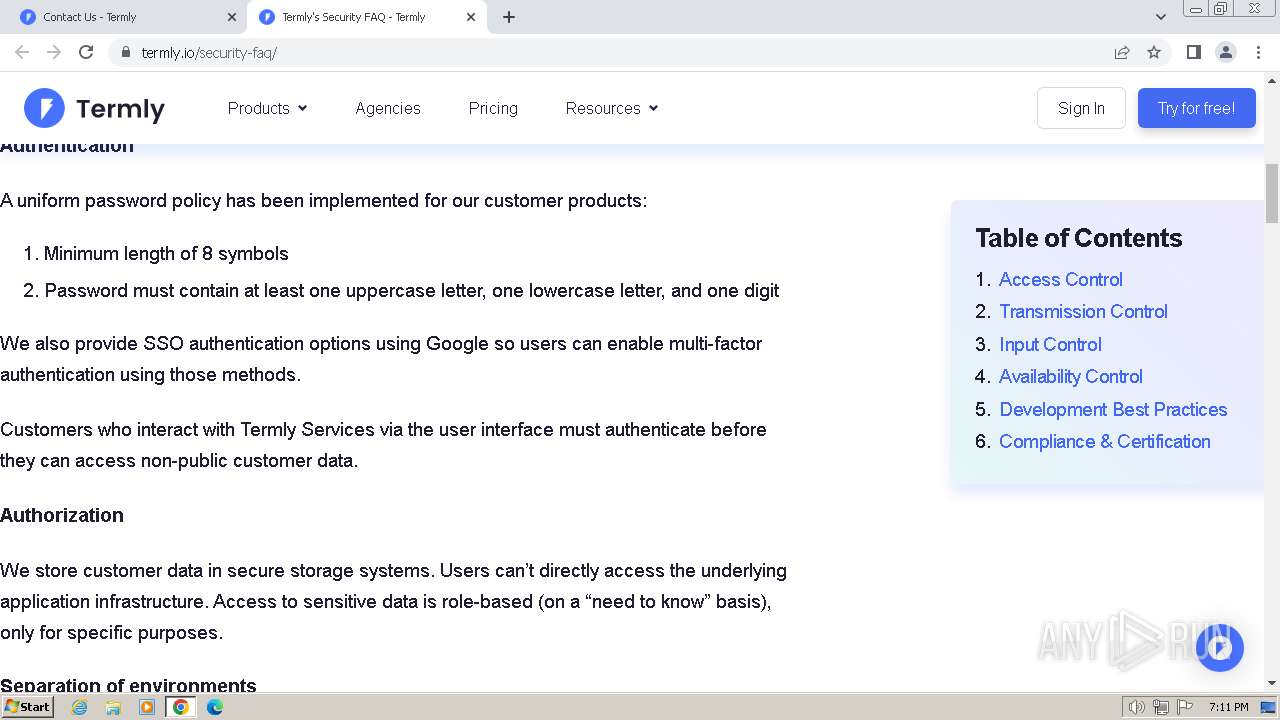
Task: Click the Authorization heading
Action: [62, 515]
